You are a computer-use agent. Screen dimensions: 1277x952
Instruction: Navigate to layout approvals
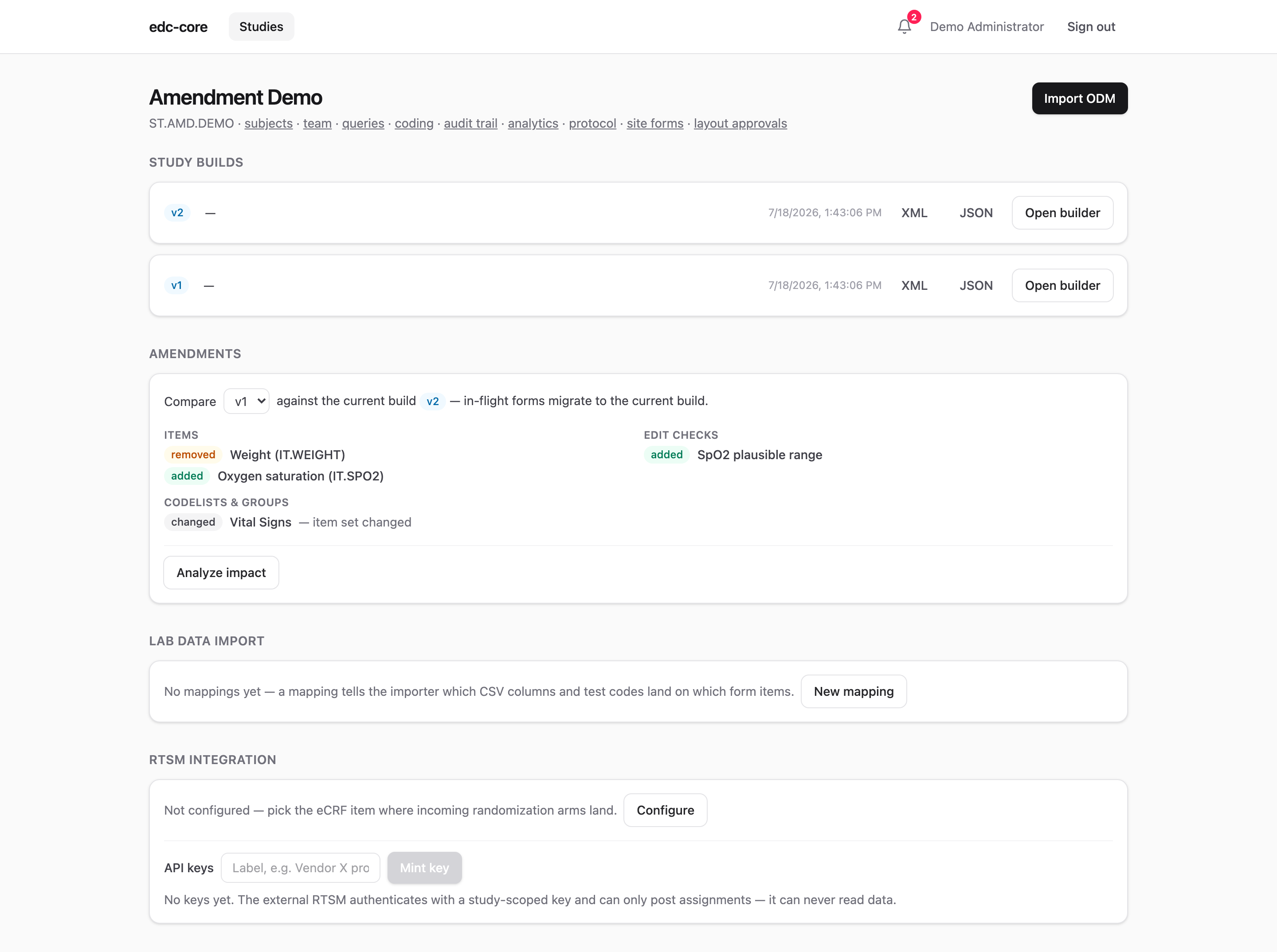point(740,123)
